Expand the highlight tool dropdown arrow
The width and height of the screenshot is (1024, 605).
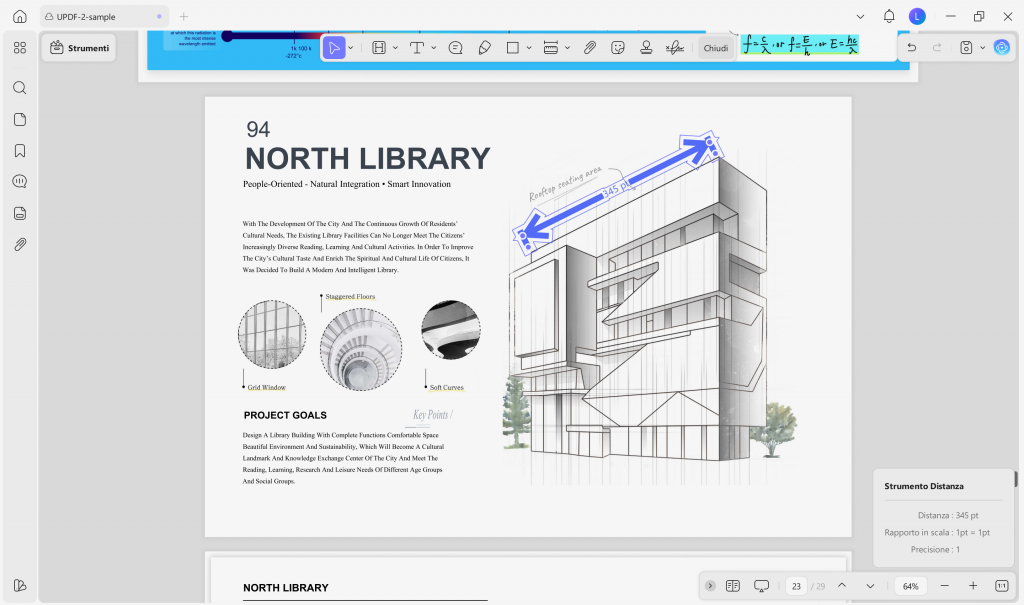pos(396,48)
